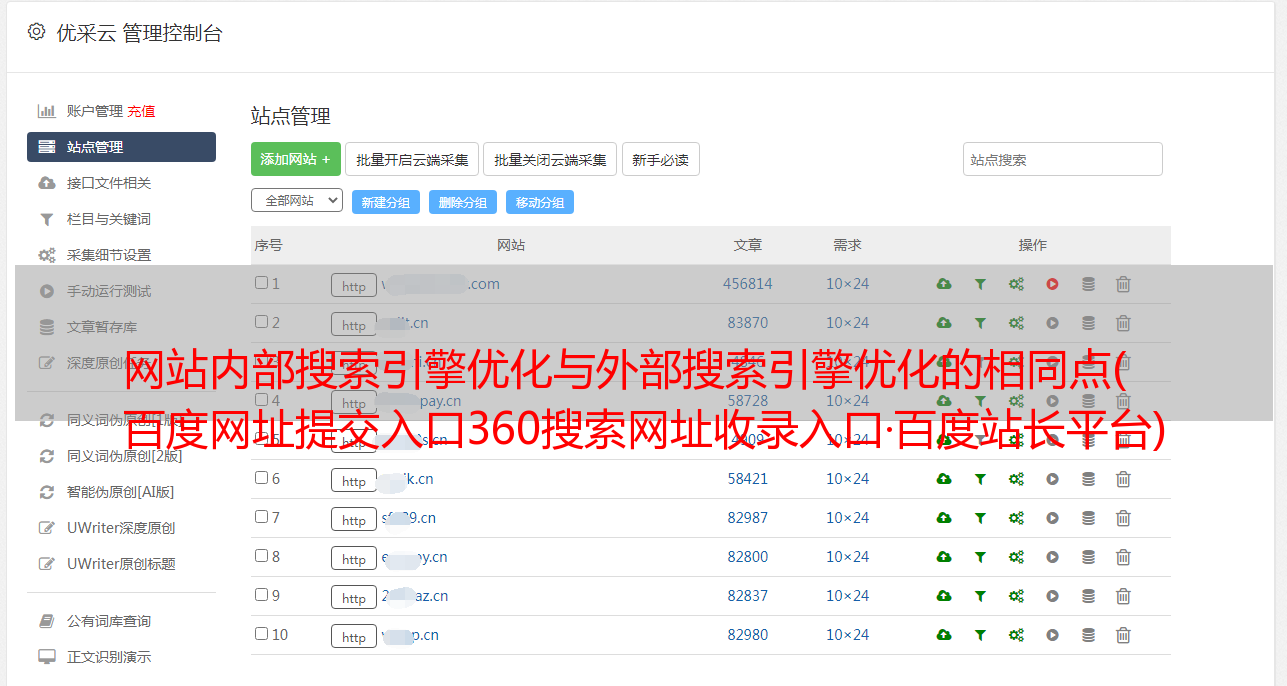The image size is (1287, 686).
Task: Delete site in row 1 with trash icon
Action: [1123, 284]
